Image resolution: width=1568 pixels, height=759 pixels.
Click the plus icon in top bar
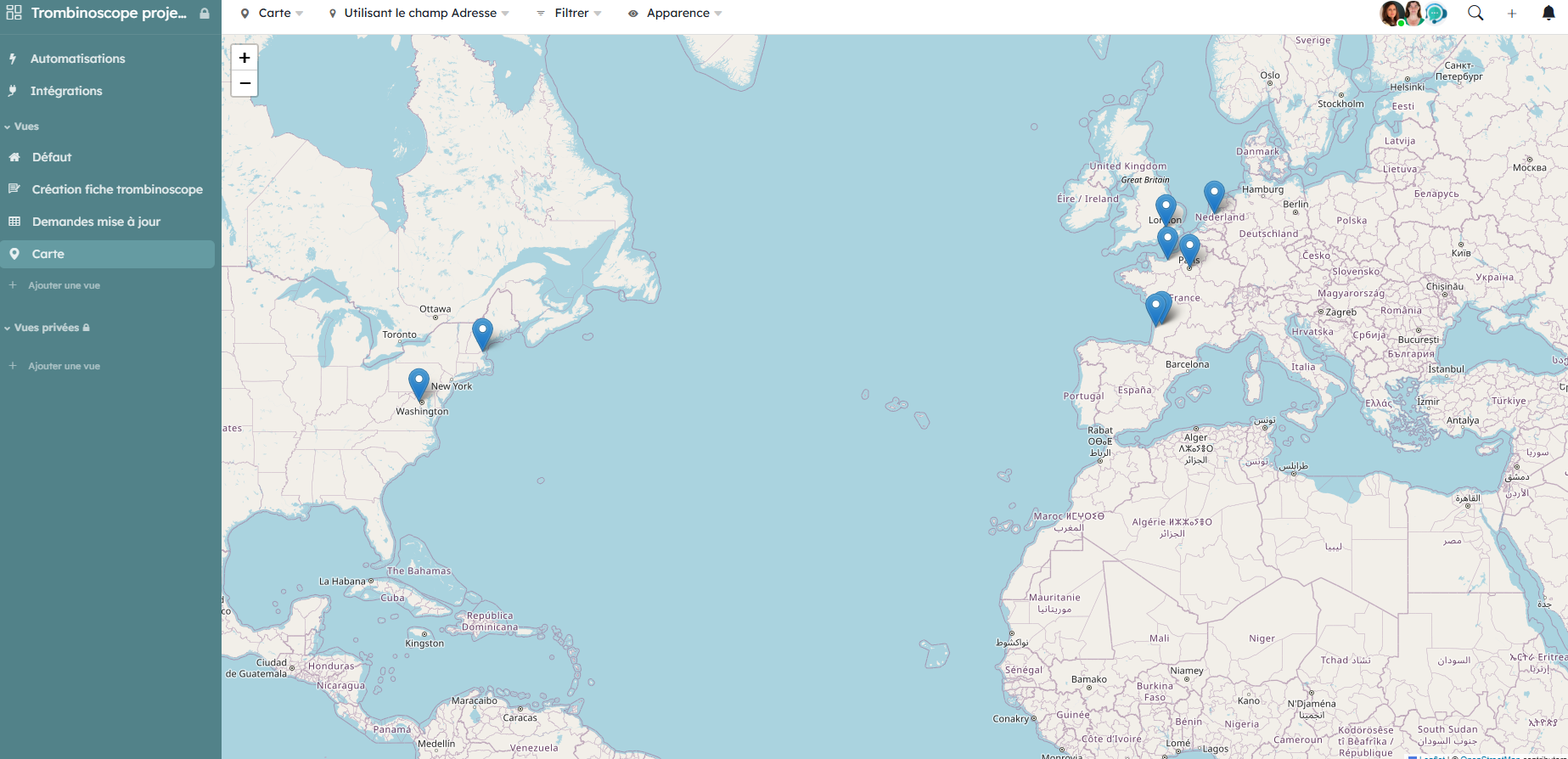(1512, 14)
